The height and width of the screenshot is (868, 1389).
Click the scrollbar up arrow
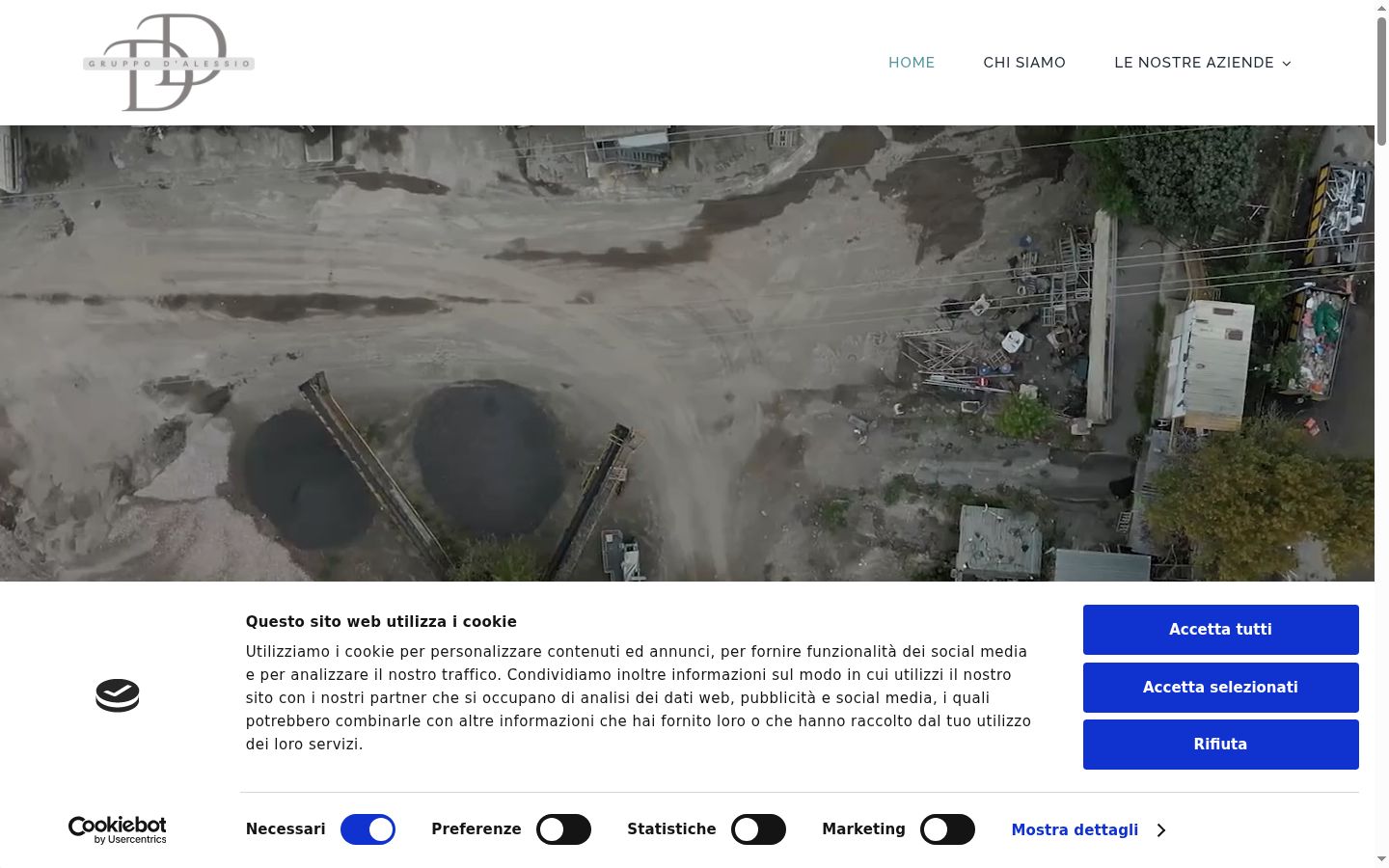click(x=1381, y=8)
